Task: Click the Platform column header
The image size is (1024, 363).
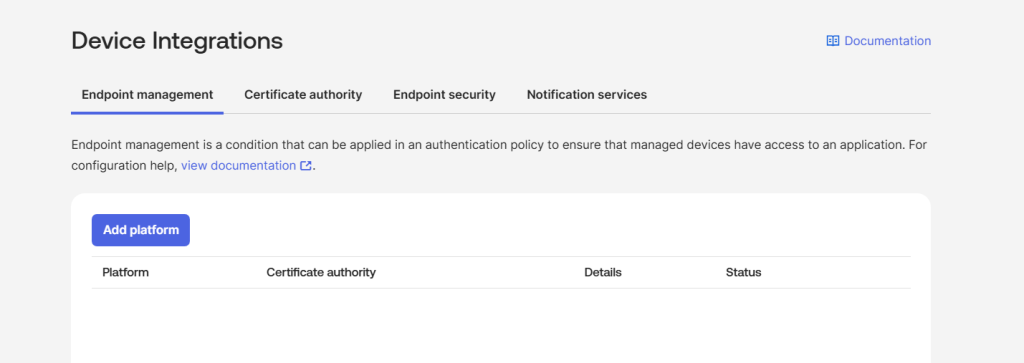Action: point(125,272)
